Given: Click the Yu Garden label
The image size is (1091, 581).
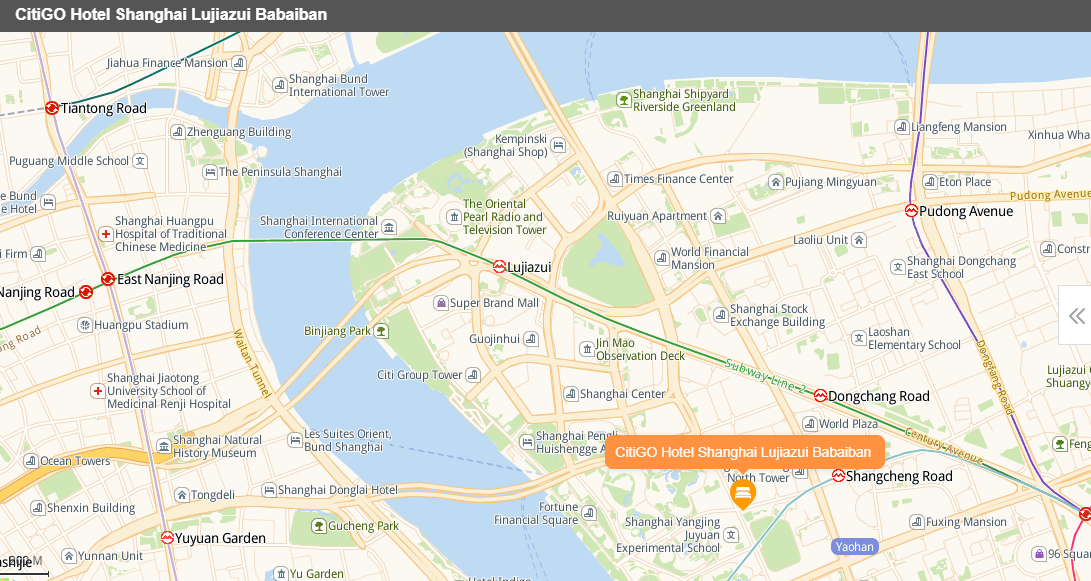Looking at the screenshot, I should click(317, 574).
